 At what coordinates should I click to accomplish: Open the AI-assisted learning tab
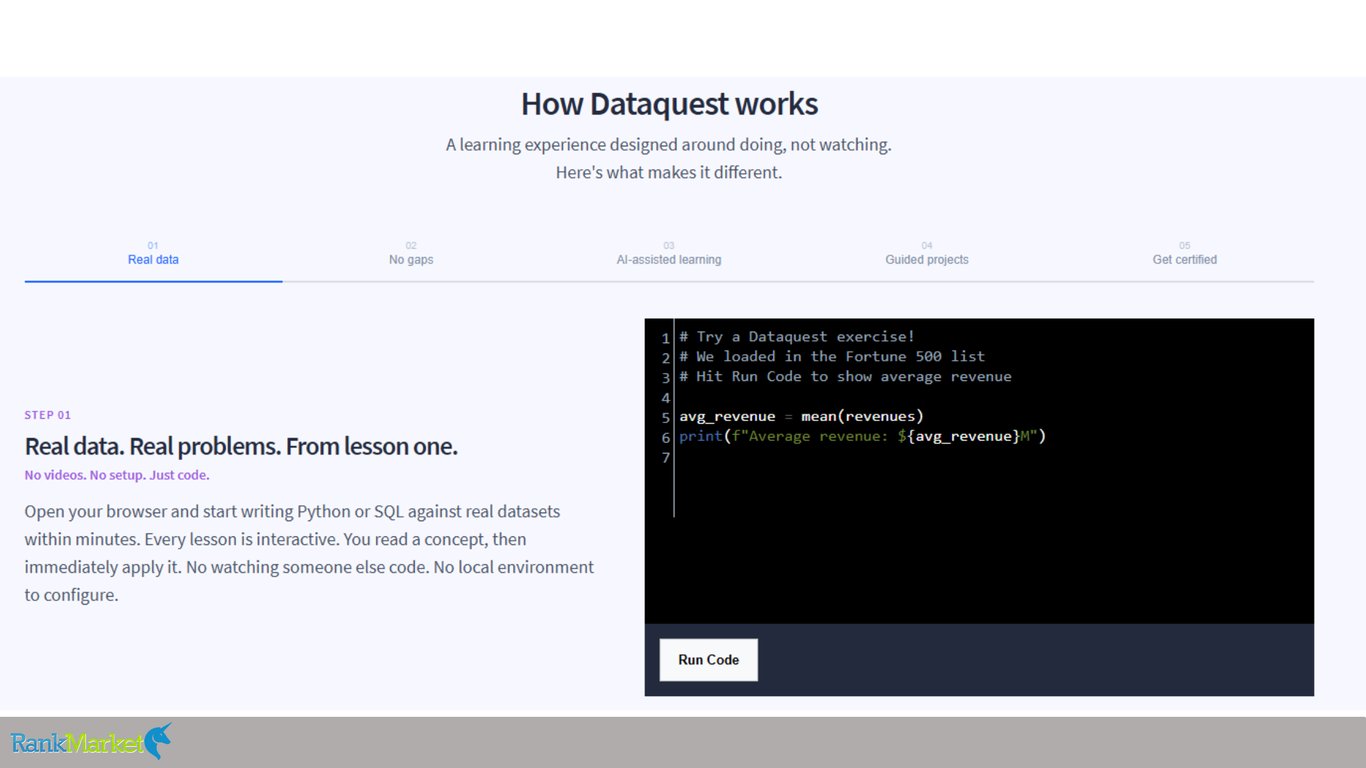[669, 253]
